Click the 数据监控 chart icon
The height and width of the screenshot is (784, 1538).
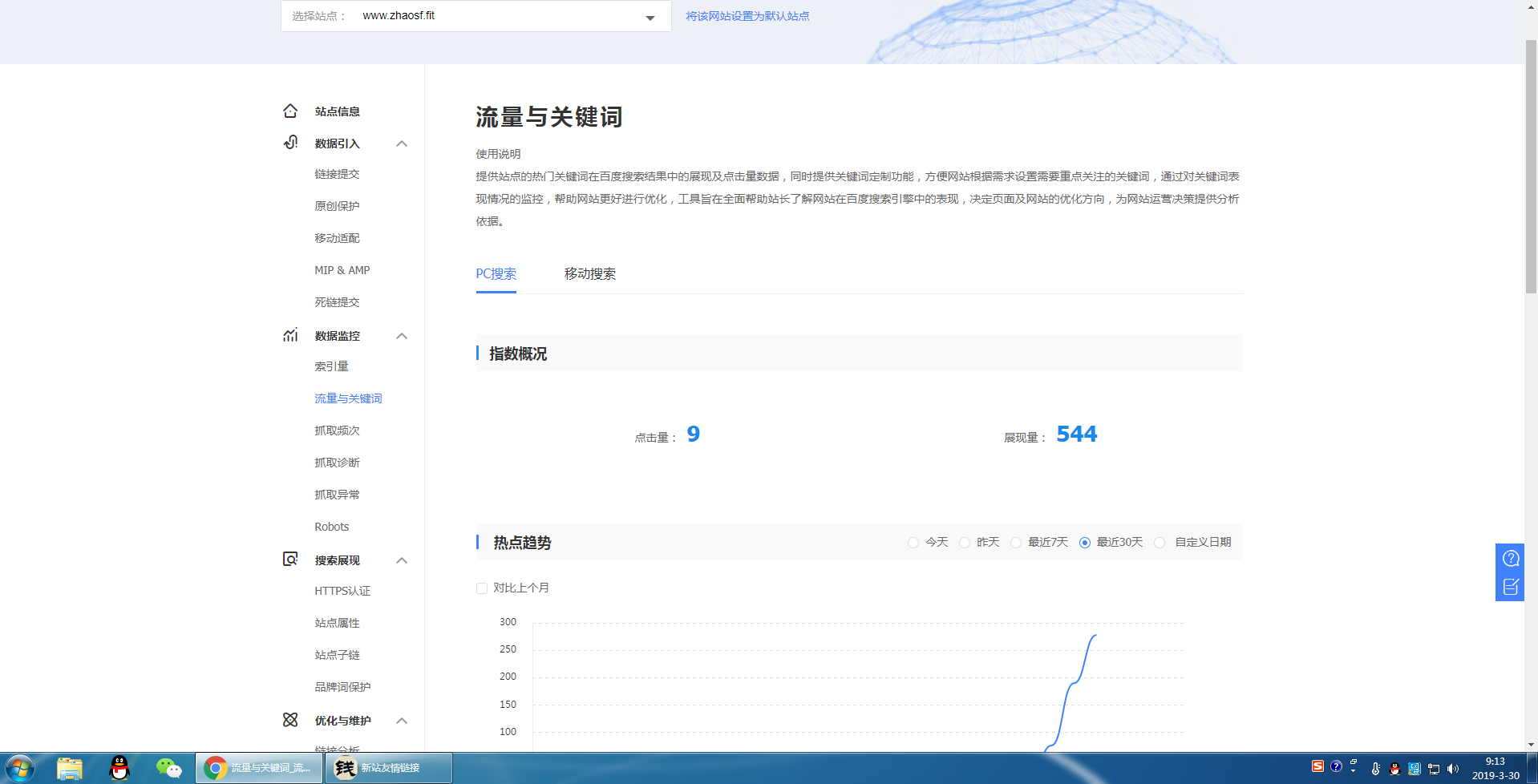pos(290,335)
